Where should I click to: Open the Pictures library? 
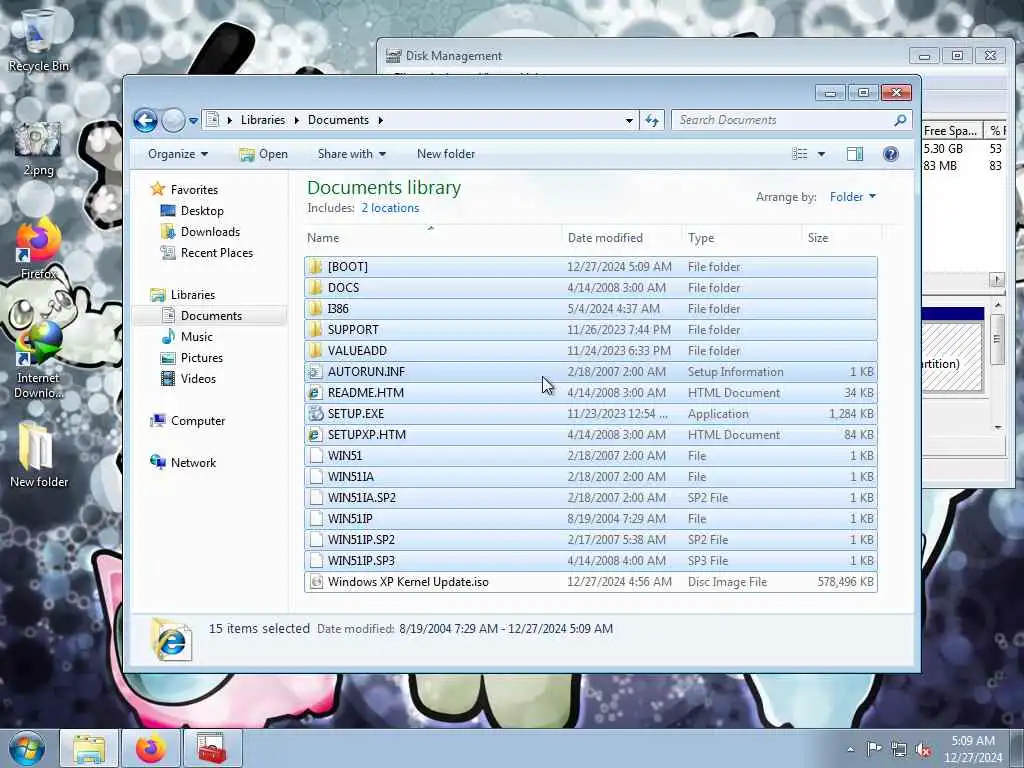[202, 358]
